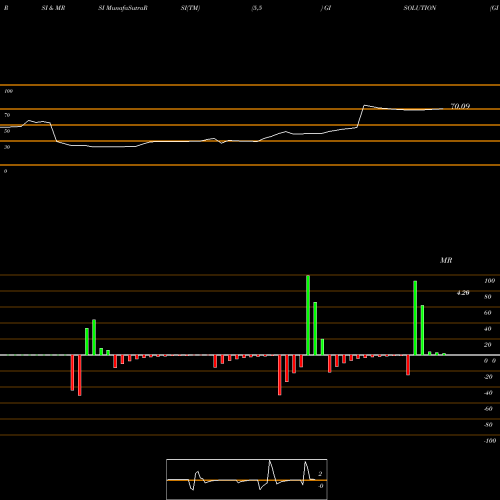
Task: Click the header text 'SI(TM)'
Action: pyautogui.click(x=190, y=8)
